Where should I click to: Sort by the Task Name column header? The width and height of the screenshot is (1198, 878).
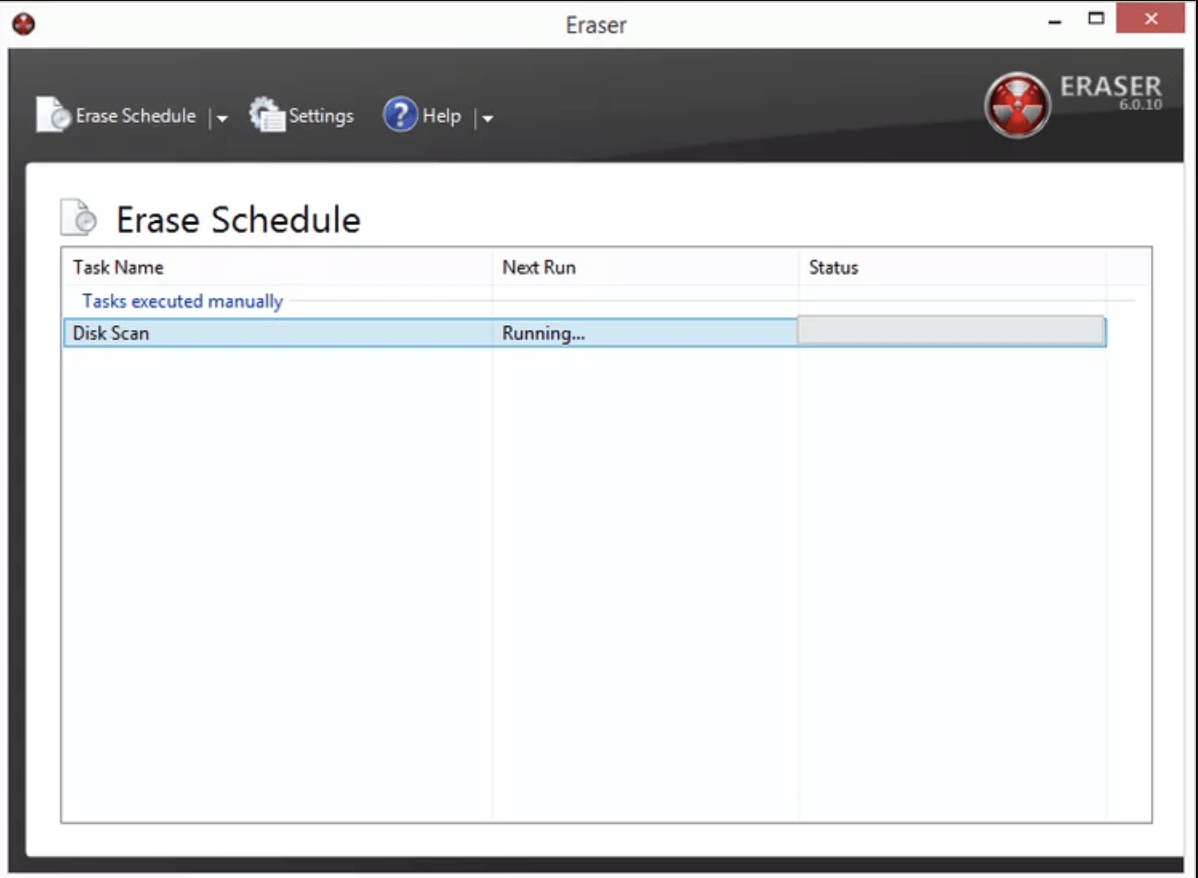(118, 268)
